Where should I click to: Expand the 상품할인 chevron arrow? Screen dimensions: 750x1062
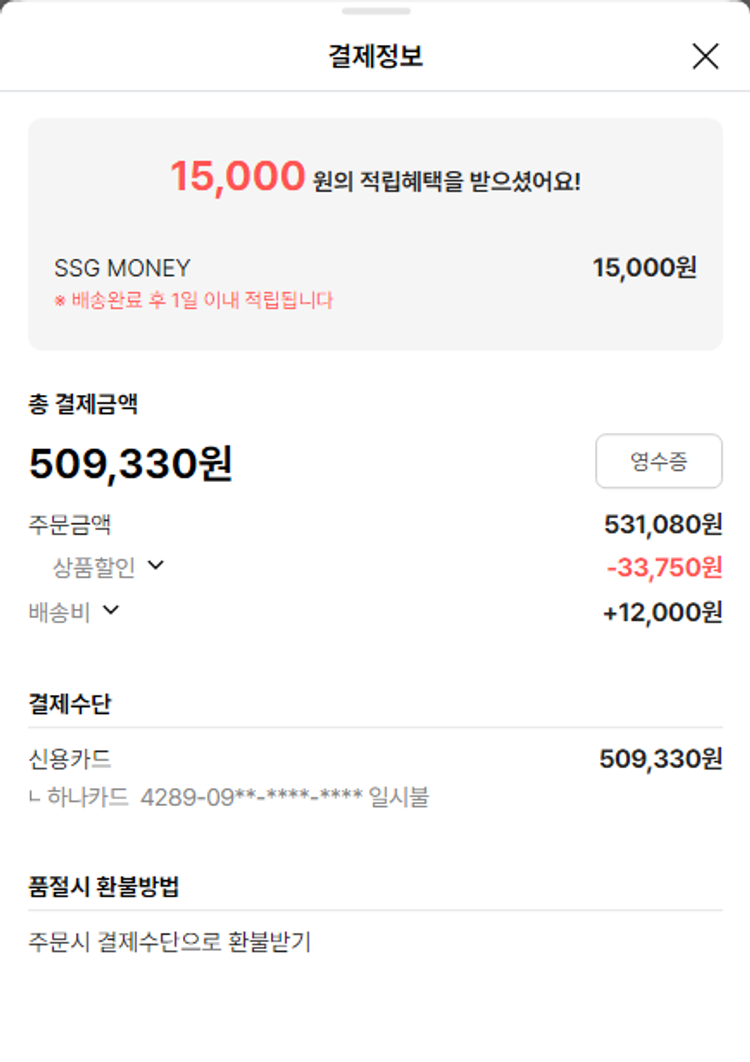(x=155, y=566)
